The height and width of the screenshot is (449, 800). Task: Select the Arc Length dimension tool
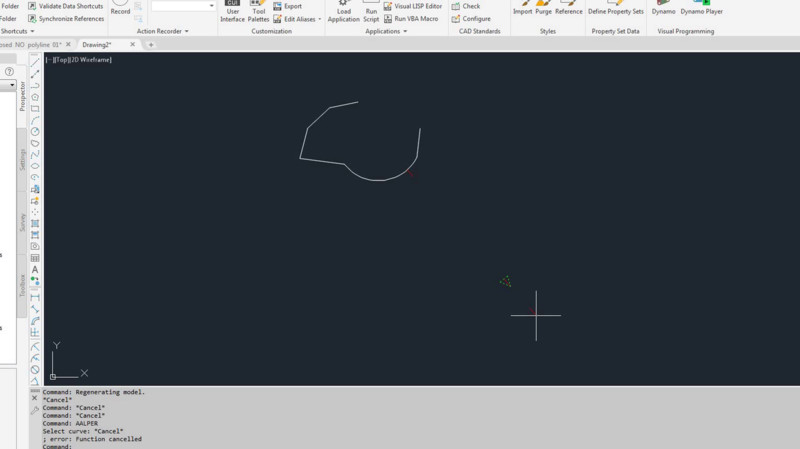pos(35,321)
